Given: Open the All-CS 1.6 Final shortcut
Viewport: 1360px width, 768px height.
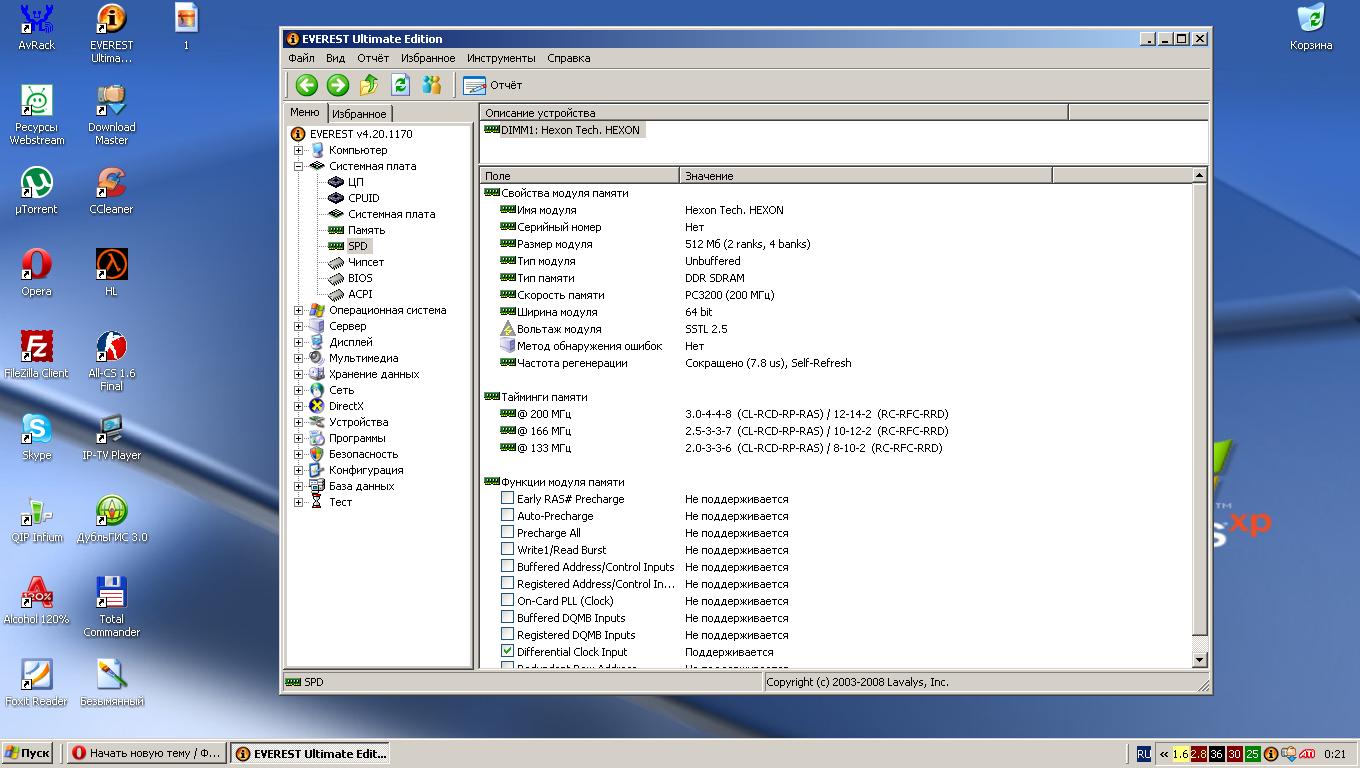Looking at the screenshot, I should (111, 361).
